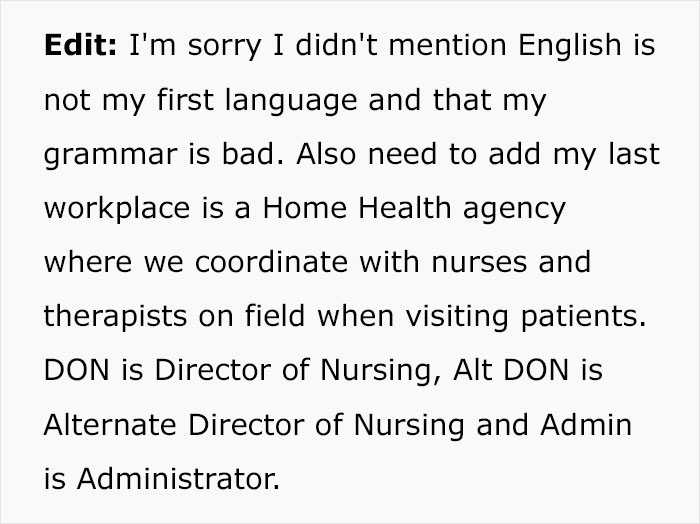Click the word 'Alternate'

pos(110,424)
